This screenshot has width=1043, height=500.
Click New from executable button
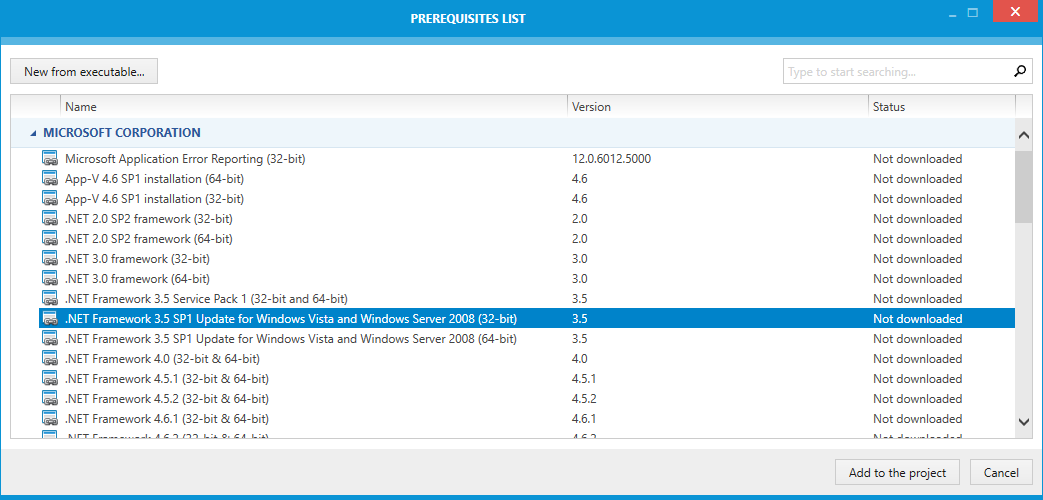[84, 72]
